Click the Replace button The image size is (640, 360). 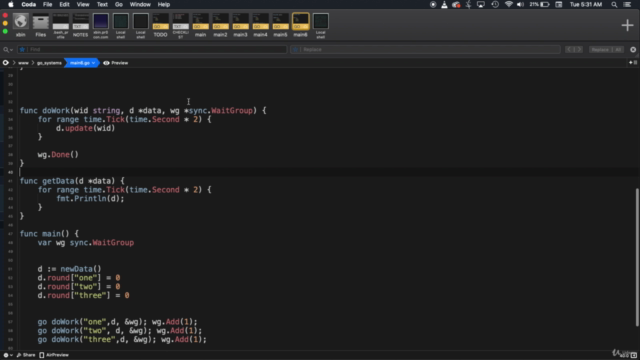point(600,49)
